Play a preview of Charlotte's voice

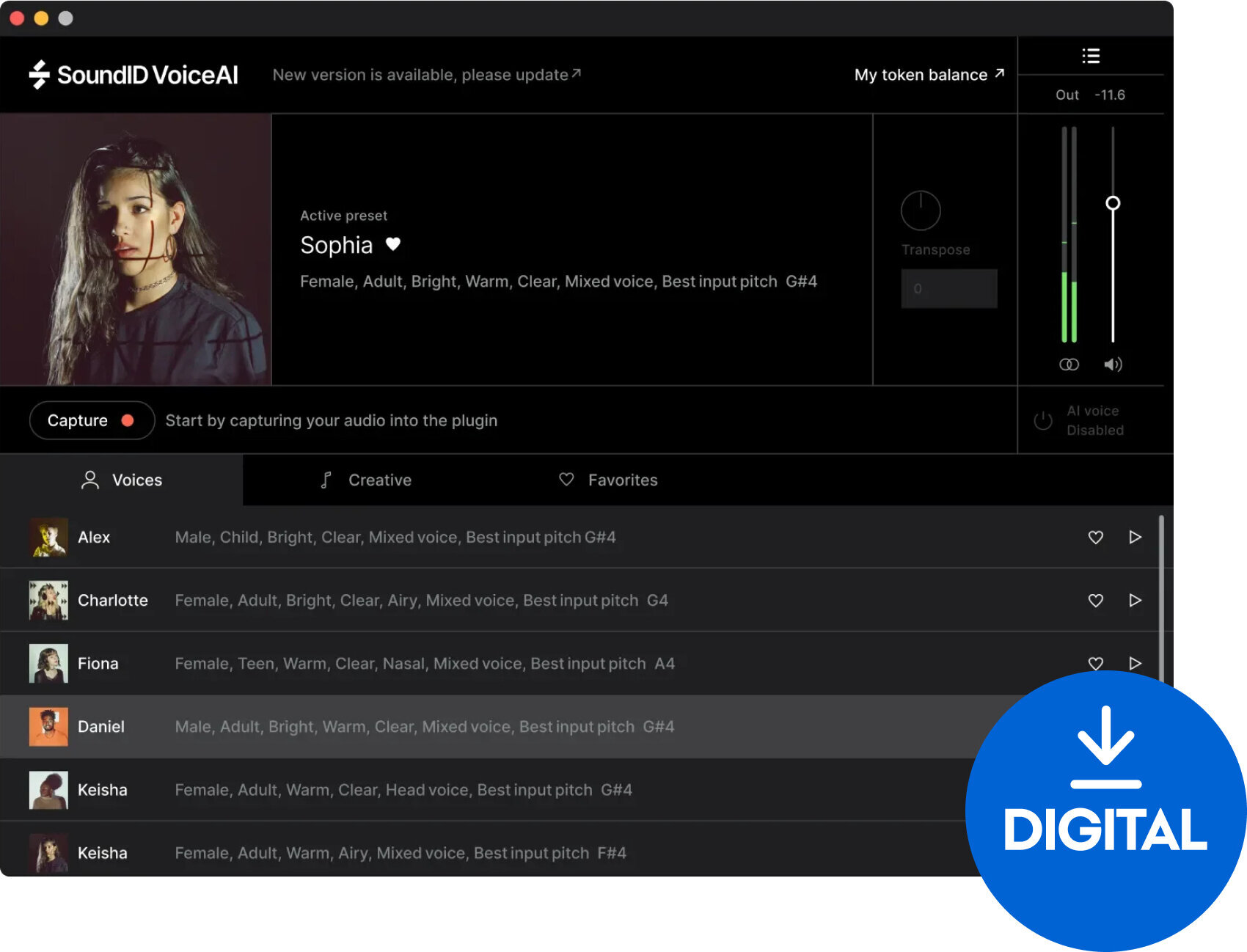pyautogui.click(x=1136, y=600)
